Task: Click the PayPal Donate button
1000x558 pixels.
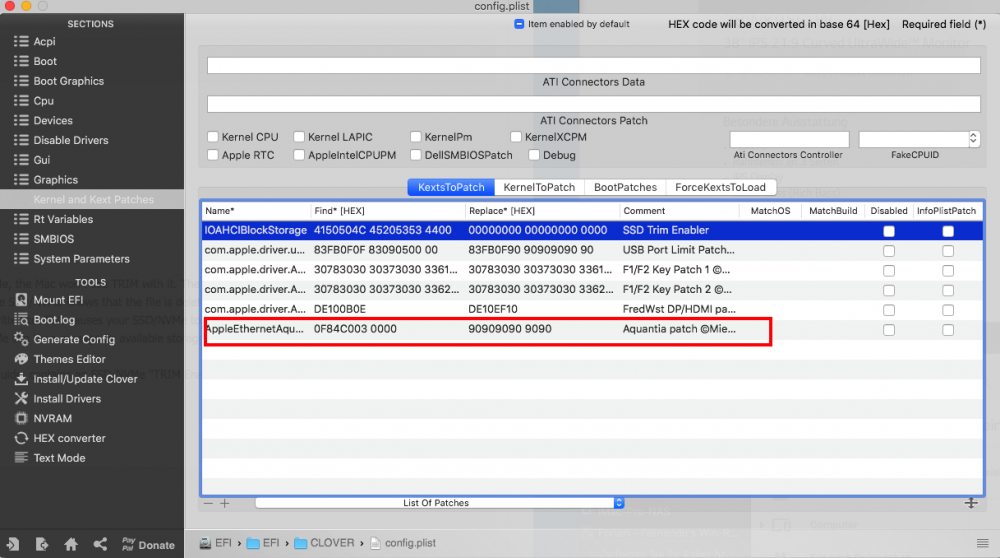Action: click(x=148, y=544)
